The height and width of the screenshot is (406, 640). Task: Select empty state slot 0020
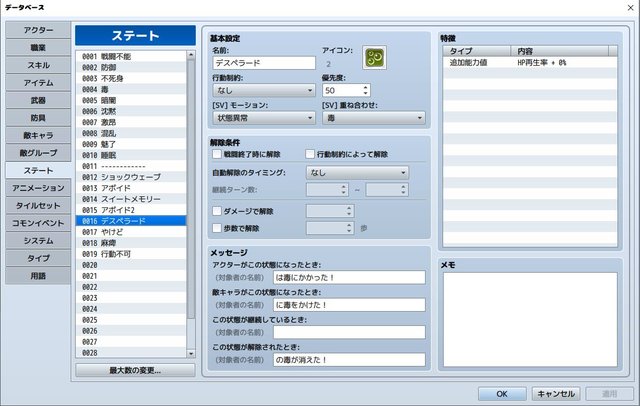(131, 265)
